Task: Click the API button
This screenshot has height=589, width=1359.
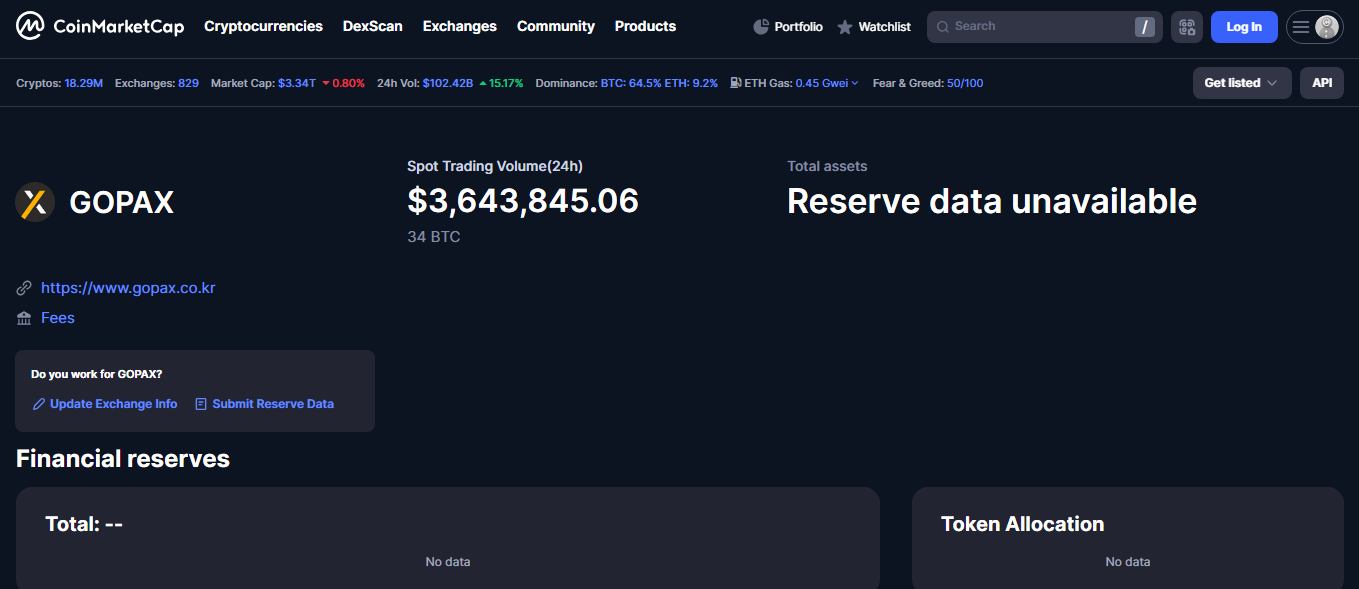Action: click(x=1322, y=83)
